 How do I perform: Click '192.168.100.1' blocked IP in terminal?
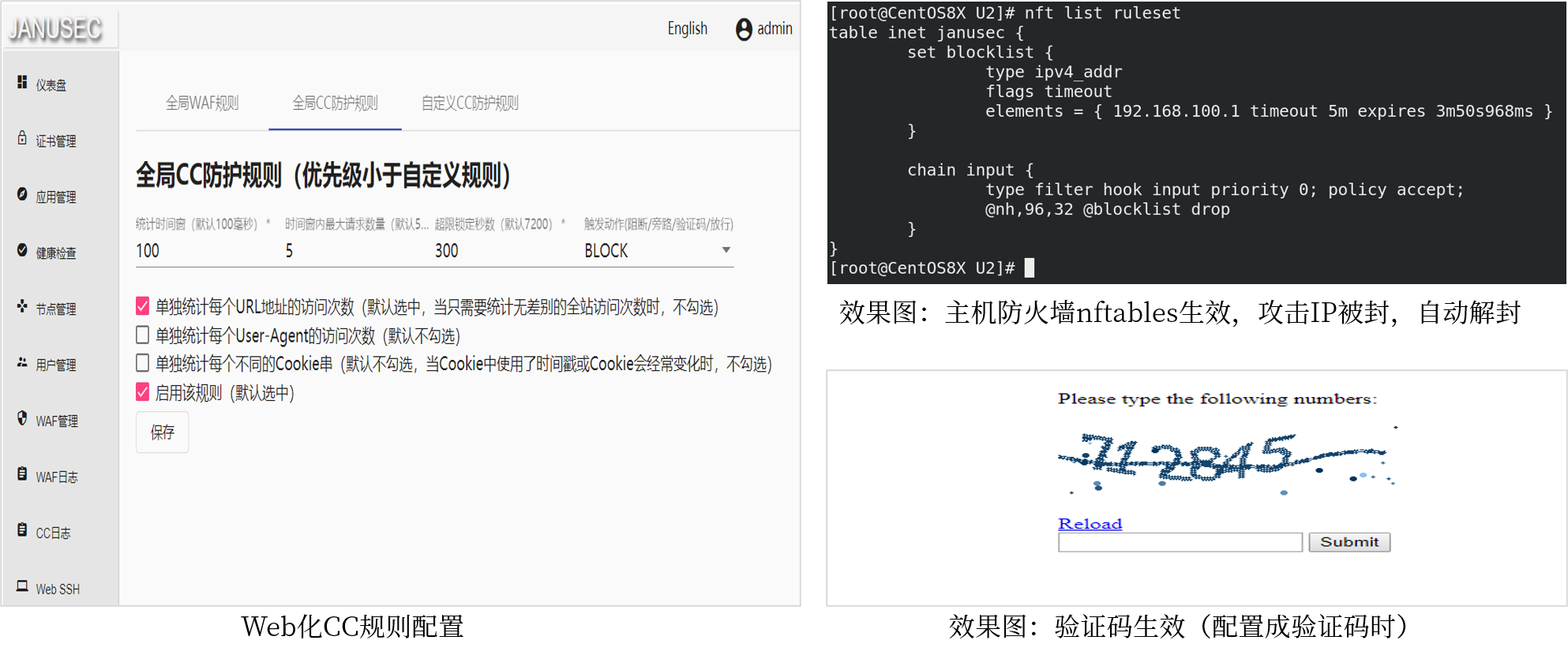tap(1176, 111)
